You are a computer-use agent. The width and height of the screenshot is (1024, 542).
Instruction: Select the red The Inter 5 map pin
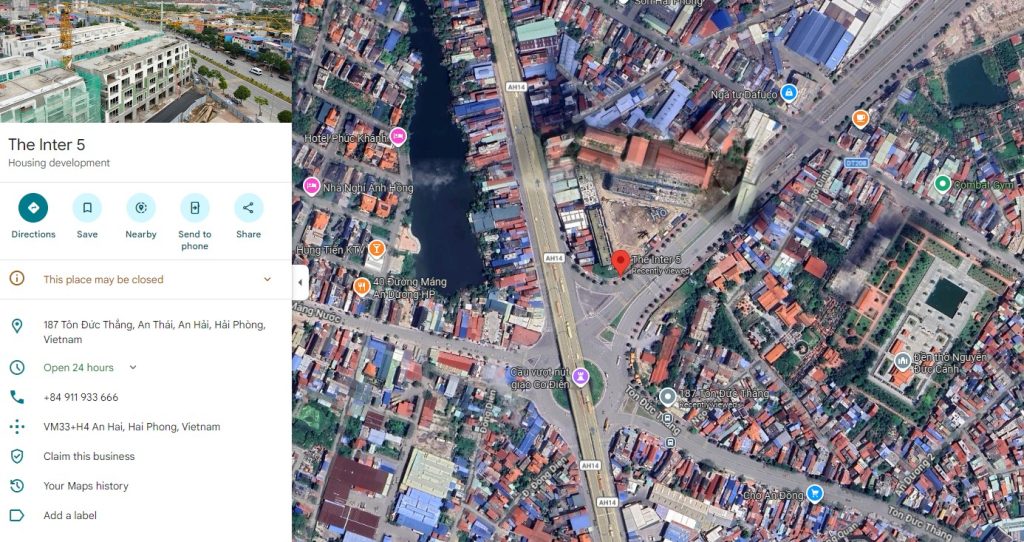click(620, 263)
